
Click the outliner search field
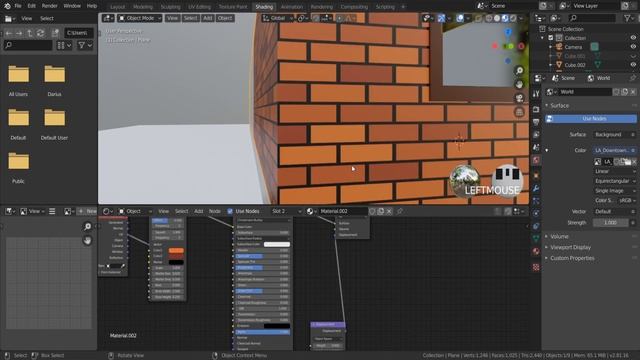point(592,18)
